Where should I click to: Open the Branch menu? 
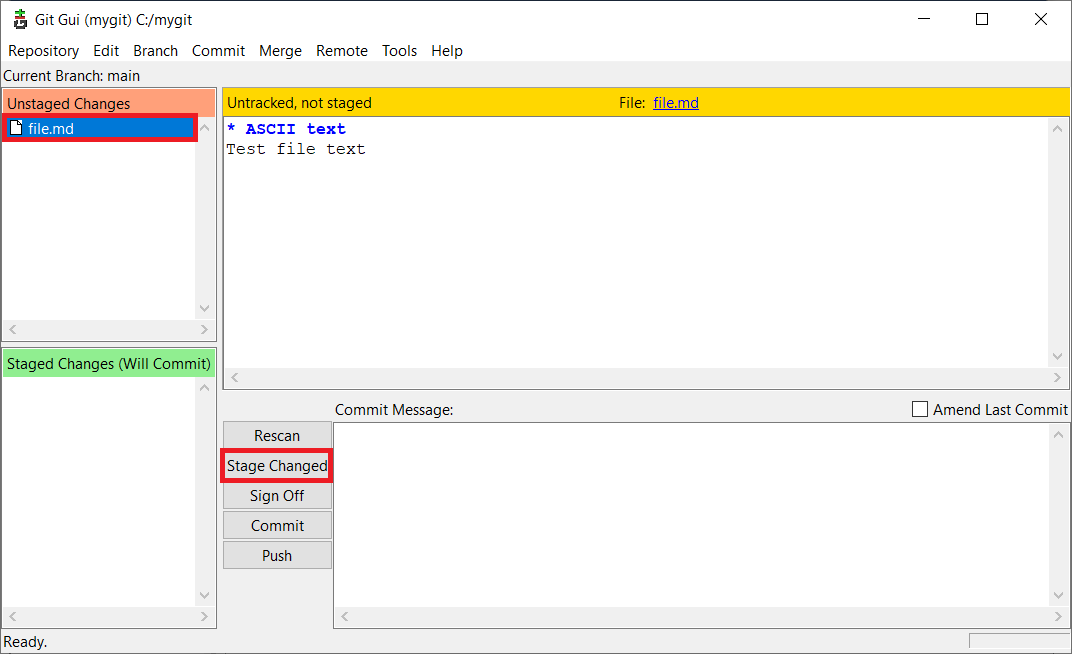click(x=155, y=51)
